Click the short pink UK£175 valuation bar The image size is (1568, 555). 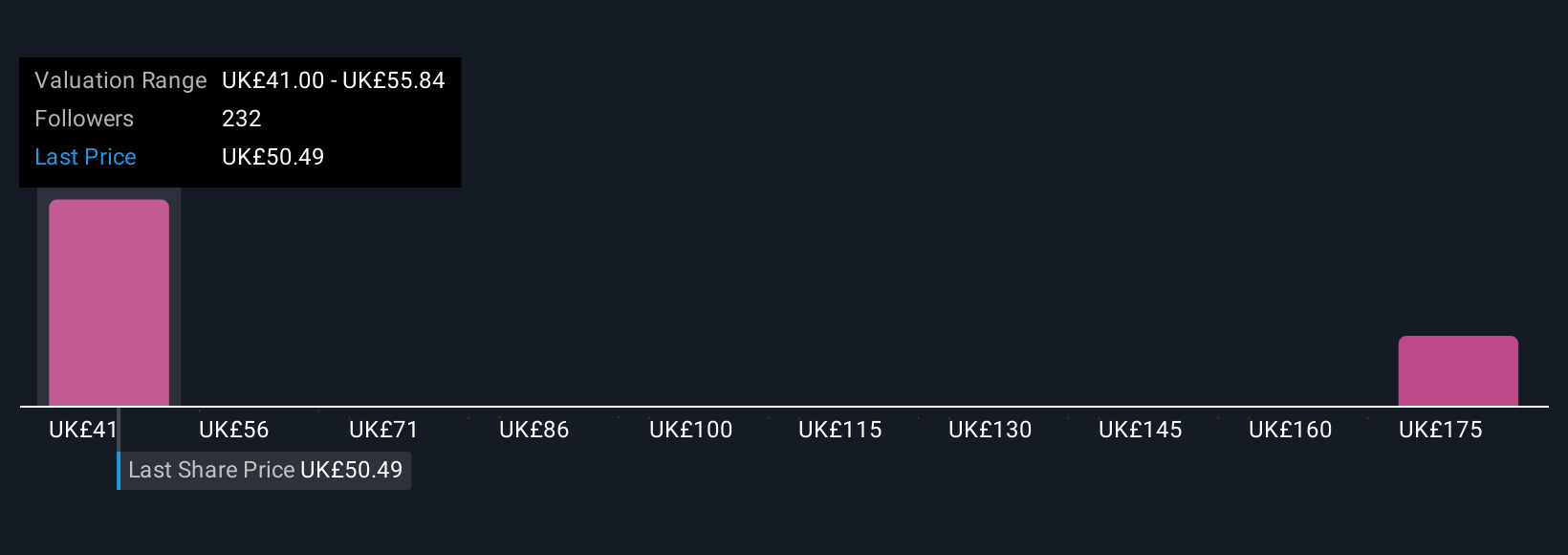pos(1458,371)
